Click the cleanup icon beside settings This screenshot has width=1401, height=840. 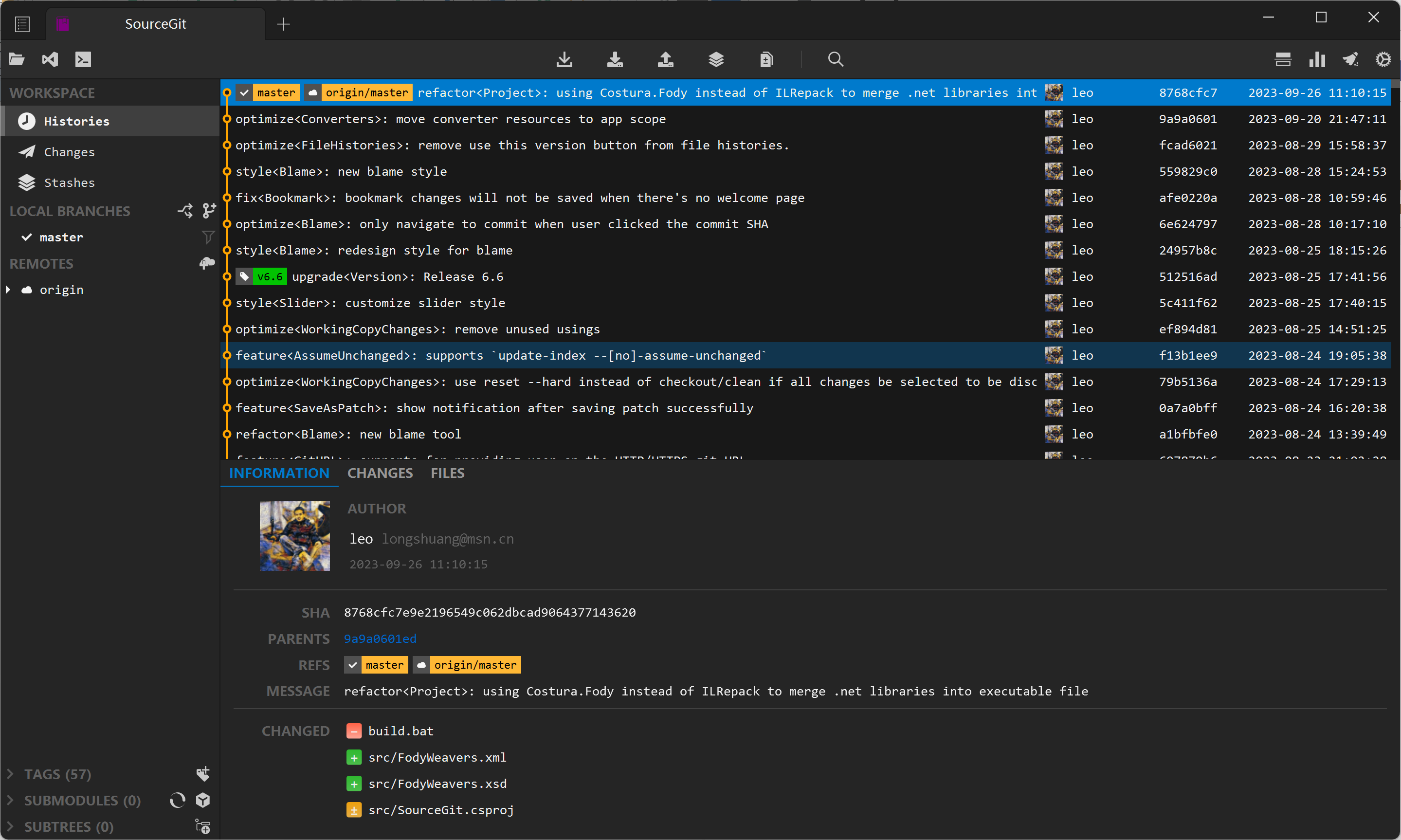pos(1351,59)
